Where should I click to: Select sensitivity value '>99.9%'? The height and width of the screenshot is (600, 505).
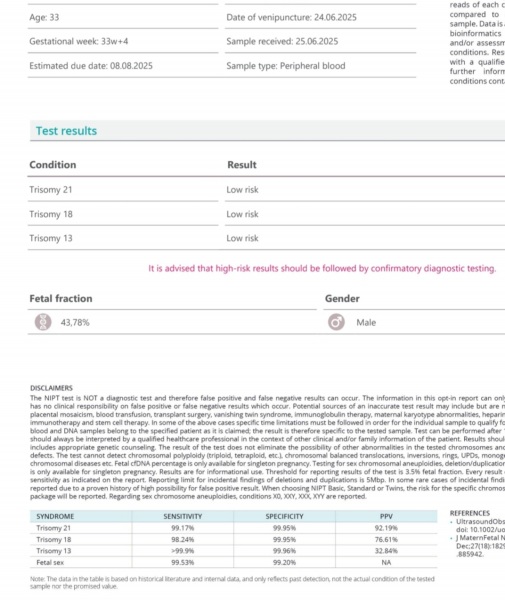pyautogui.click(x=182, y=551)
